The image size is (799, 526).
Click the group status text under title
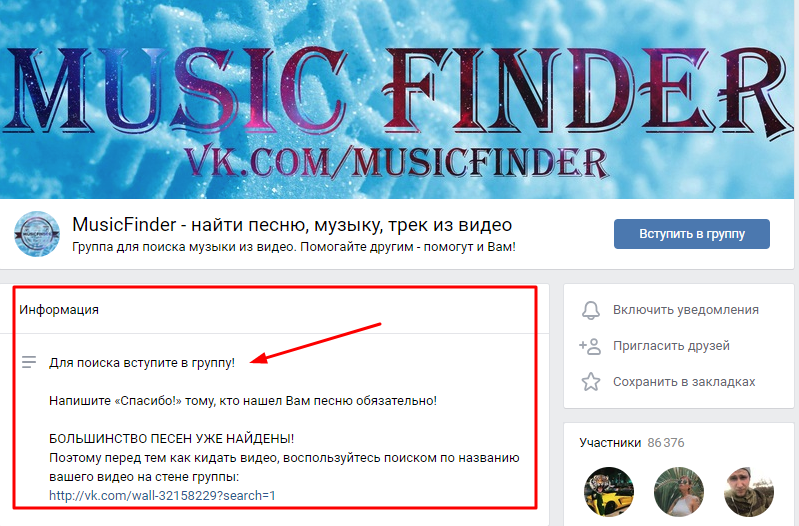[294, 247]
